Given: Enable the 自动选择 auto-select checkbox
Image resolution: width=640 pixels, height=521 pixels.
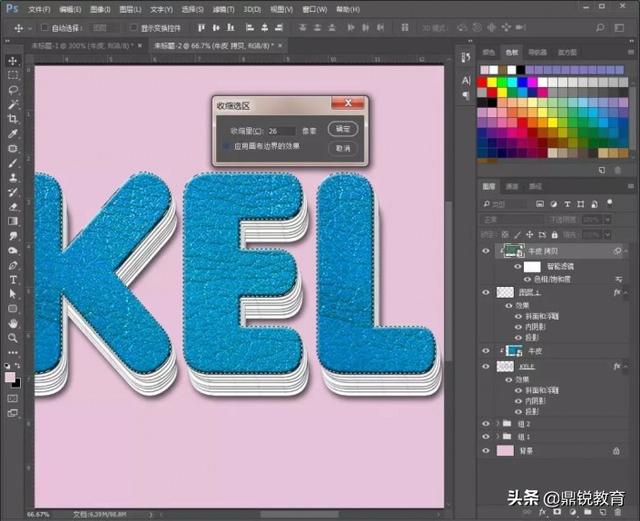Looking at the screenshot, I should pos(44,28).
